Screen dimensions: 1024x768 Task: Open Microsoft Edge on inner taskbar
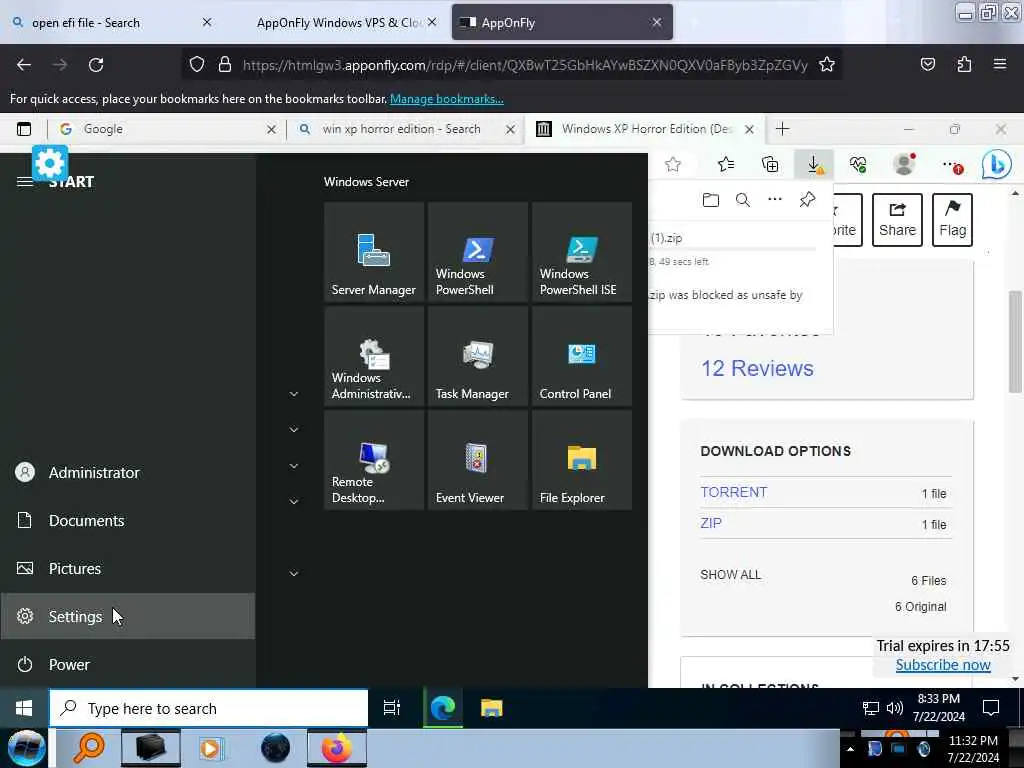click(x=443, y=708)
